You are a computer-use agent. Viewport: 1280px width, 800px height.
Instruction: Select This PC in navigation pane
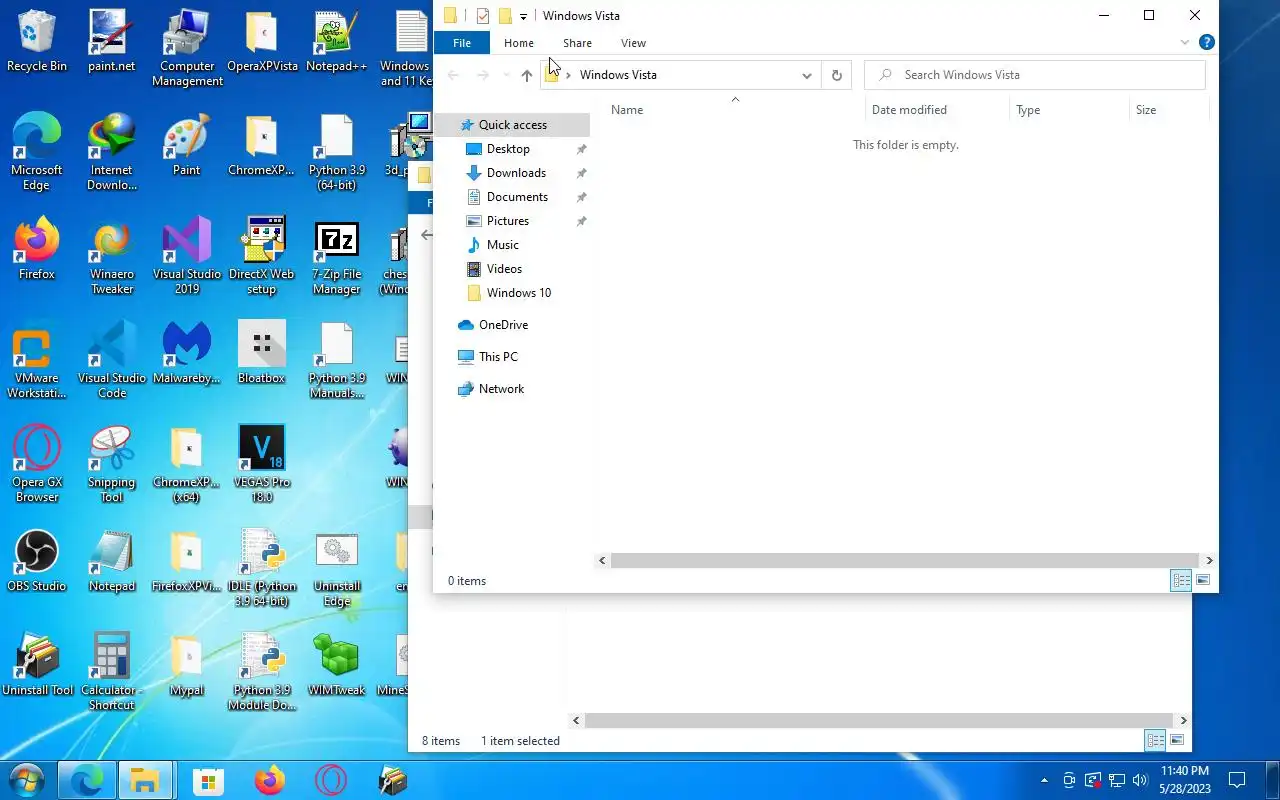(x=498, y=357)
